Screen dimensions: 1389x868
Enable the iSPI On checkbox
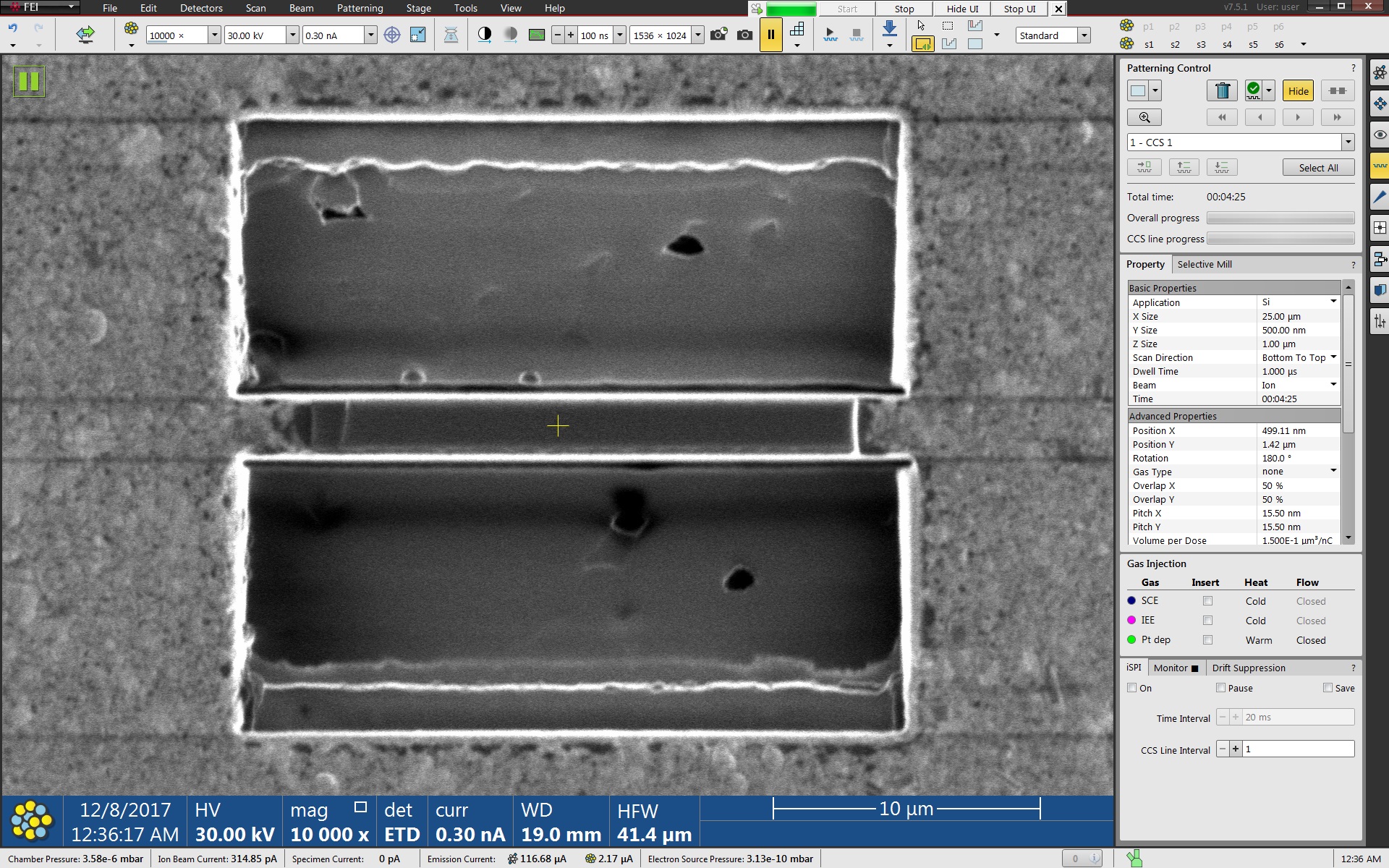tap(1132, 688)
